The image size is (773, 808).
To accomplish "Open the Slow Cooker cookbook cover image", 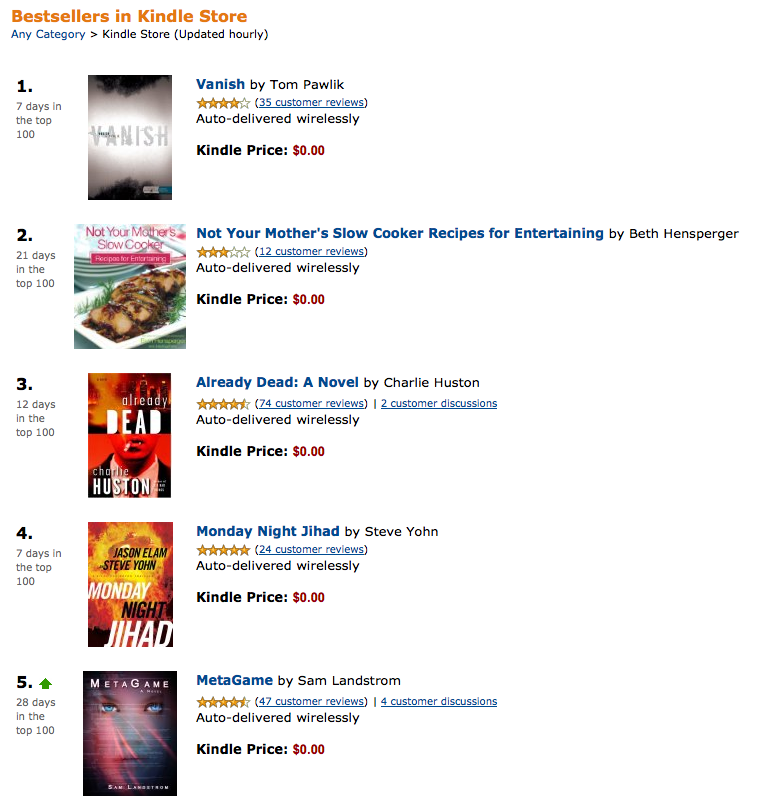I will [130, 286].
